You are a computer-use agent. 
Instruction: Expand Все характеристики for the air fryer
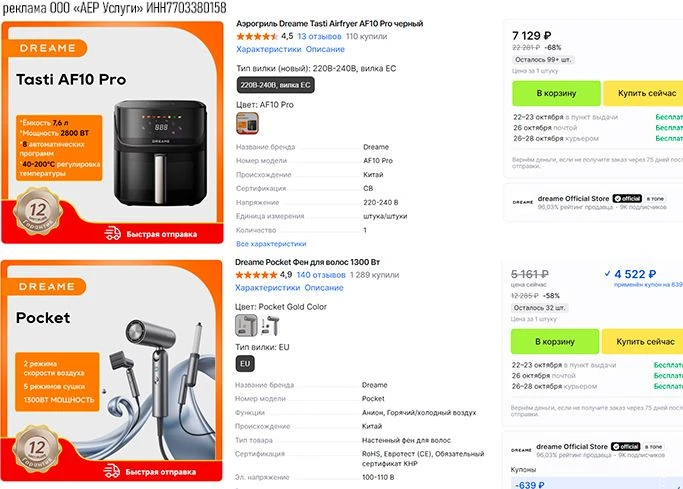coord(271,244)
